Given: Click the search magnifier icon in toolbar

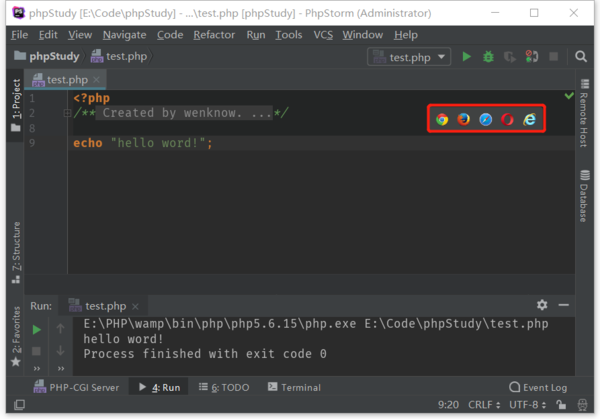Looking at the screenshot, I should (582, 57).
